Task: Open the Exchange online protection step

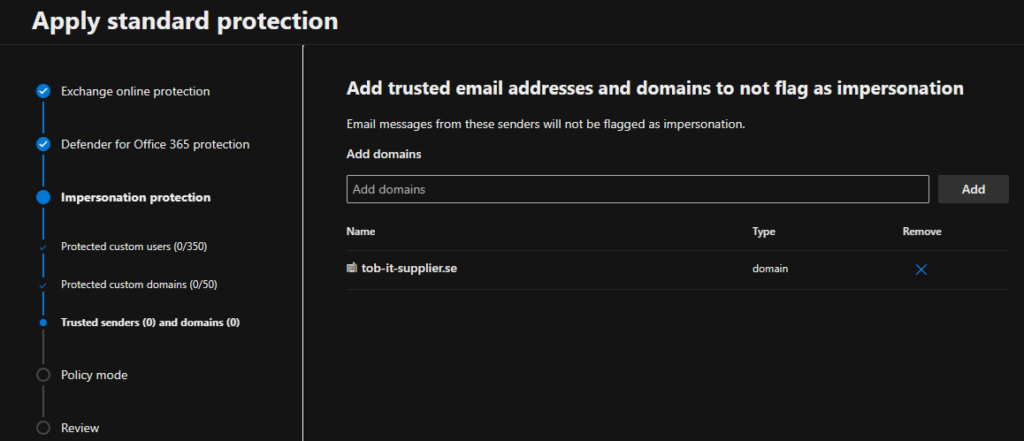Action: tap(135, 91)
